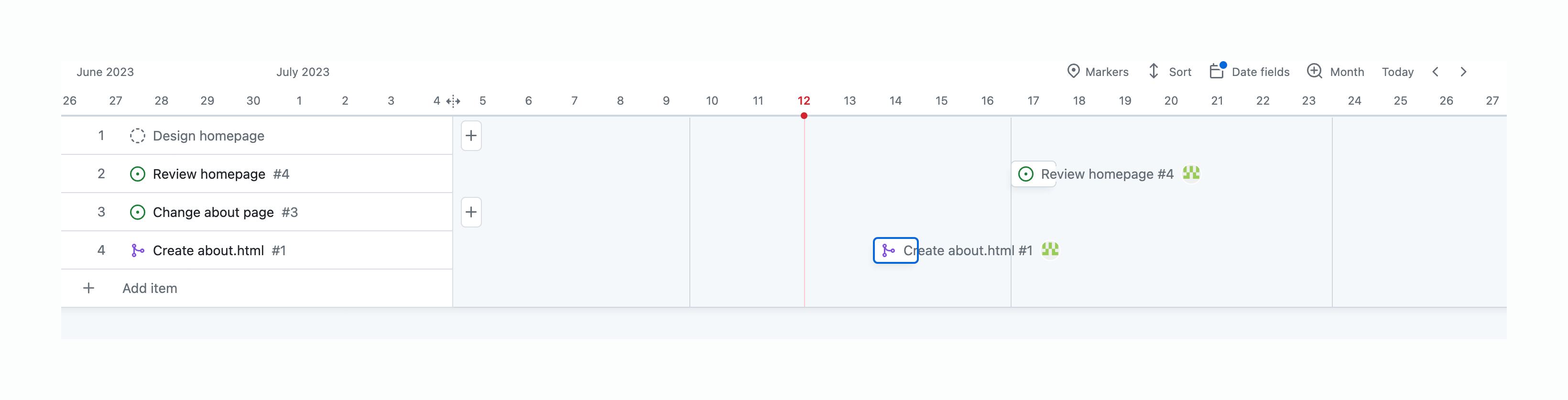Click the open issue icon for Review homepage

[x=138, y=174]
